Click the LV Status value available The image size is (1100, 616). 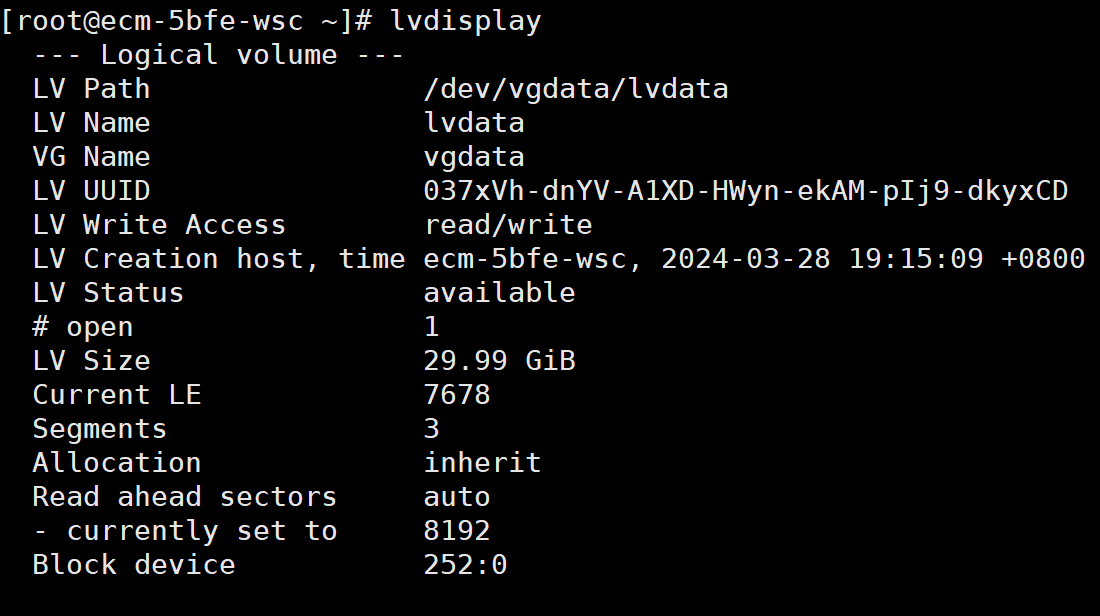[x=499, y=293]
